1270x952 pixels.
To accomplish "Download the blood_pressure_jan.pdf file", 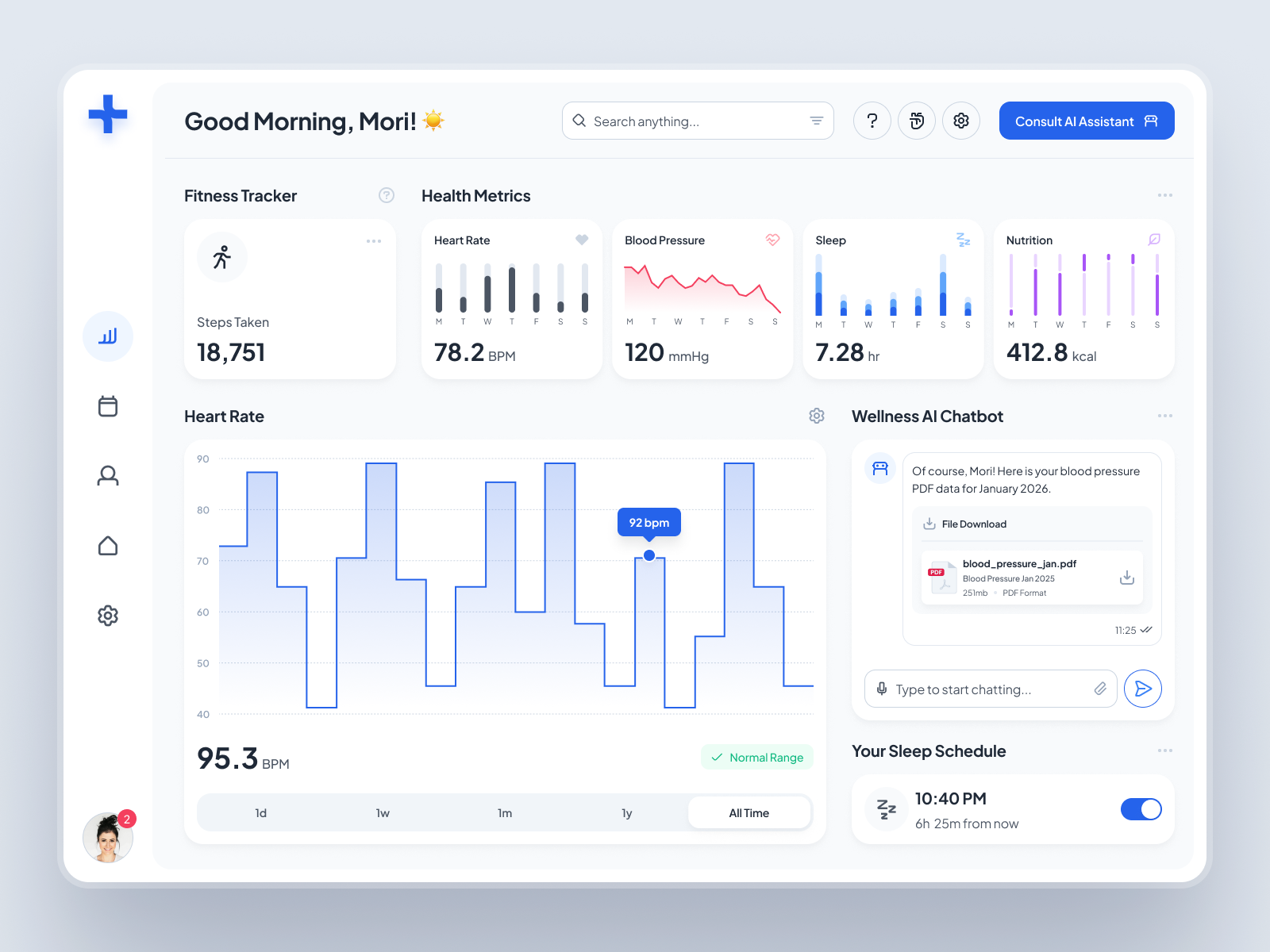I will (1127, 578).
